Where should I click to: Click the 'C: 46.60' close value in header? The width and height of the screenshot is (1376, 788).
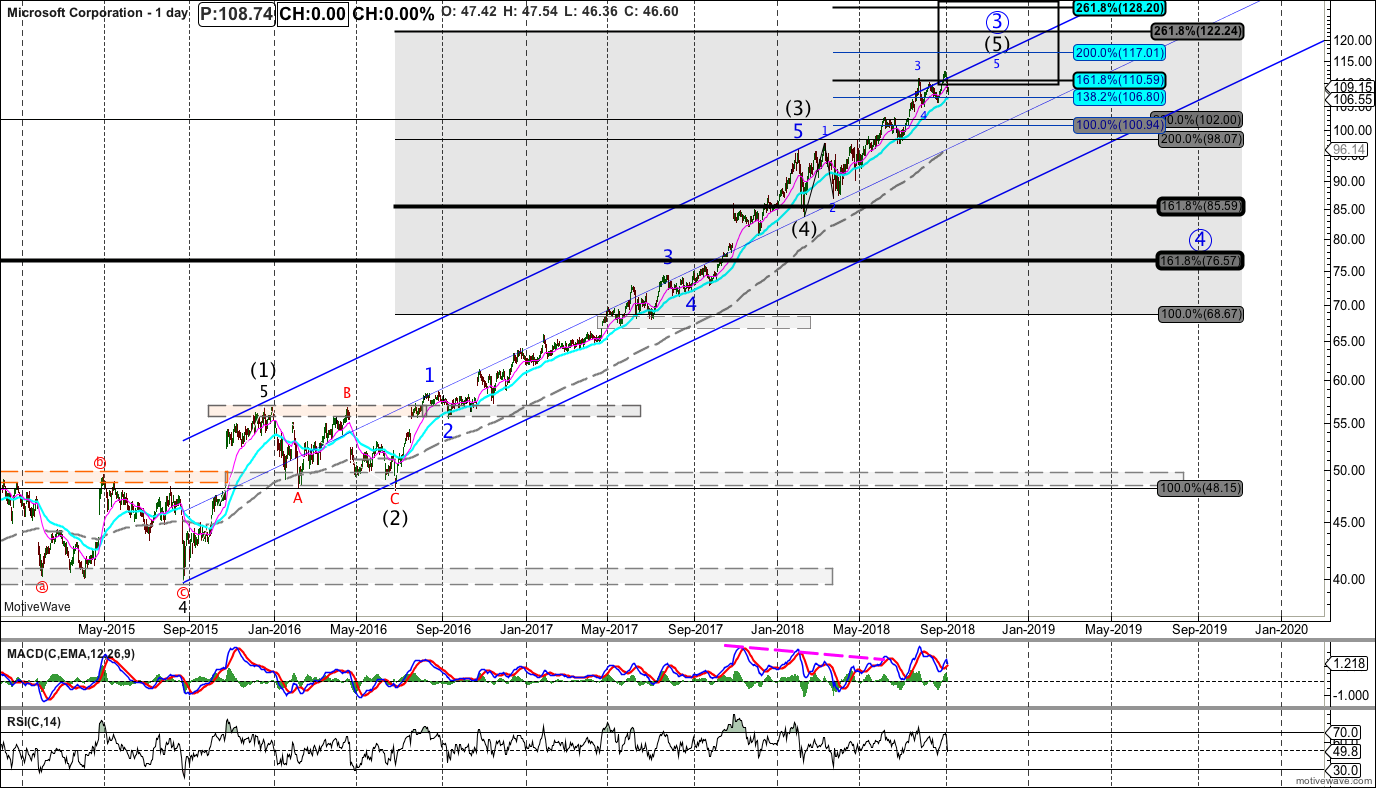(x=651, y=13)
